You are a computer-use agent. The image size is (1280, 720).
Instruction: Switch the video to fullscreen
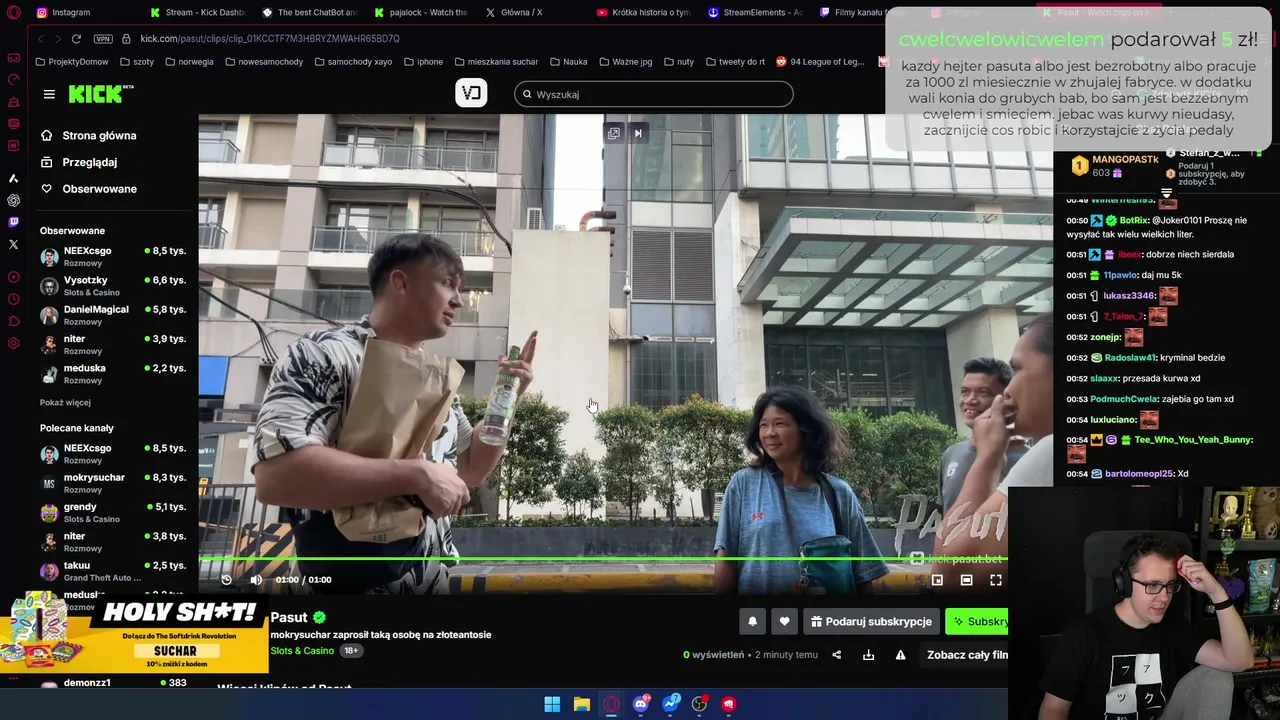996,580
